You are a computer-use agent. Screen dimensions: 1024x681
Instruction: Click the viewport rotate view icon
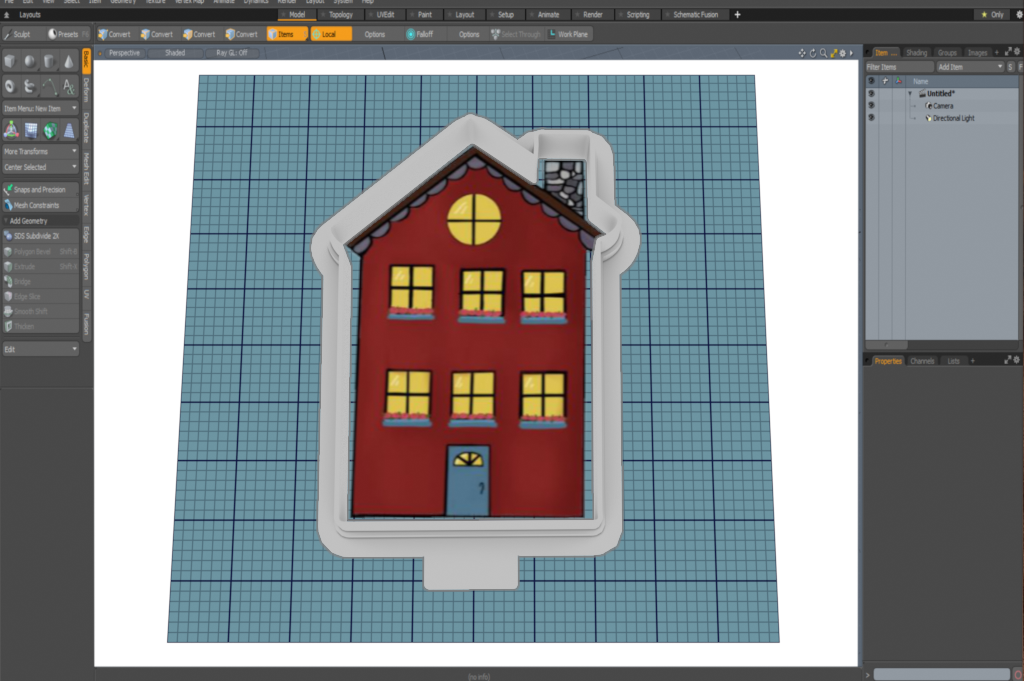812,53
